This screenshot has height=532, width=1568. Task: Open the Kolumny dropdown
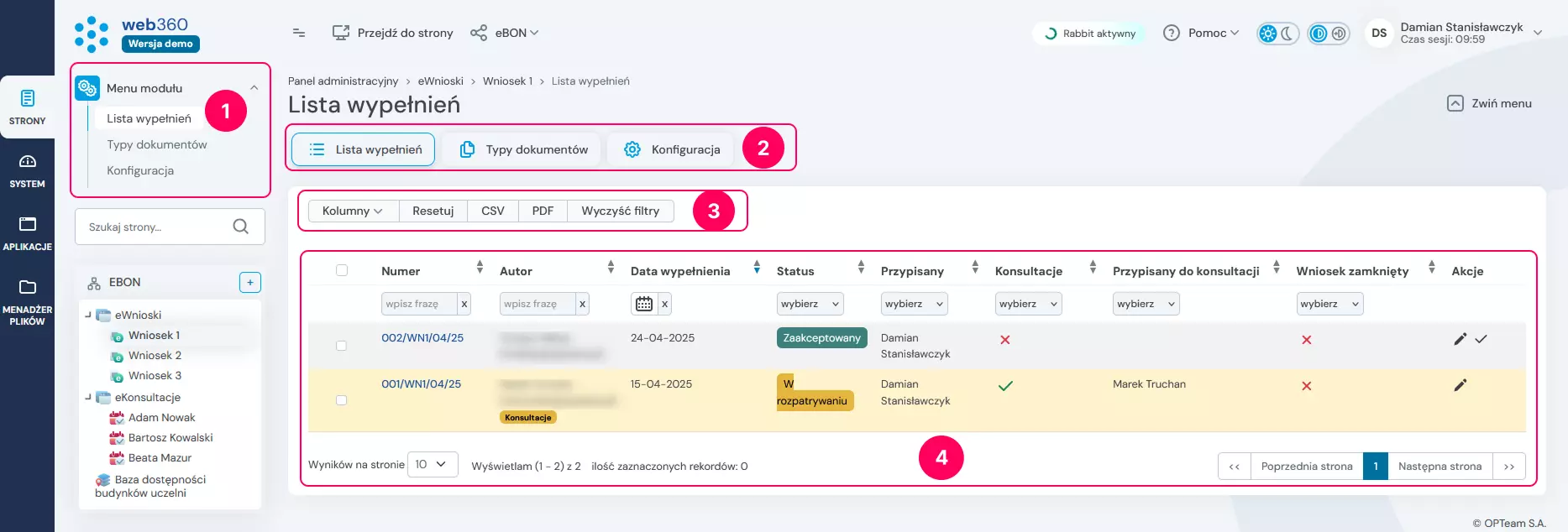(x=353, y=211)
